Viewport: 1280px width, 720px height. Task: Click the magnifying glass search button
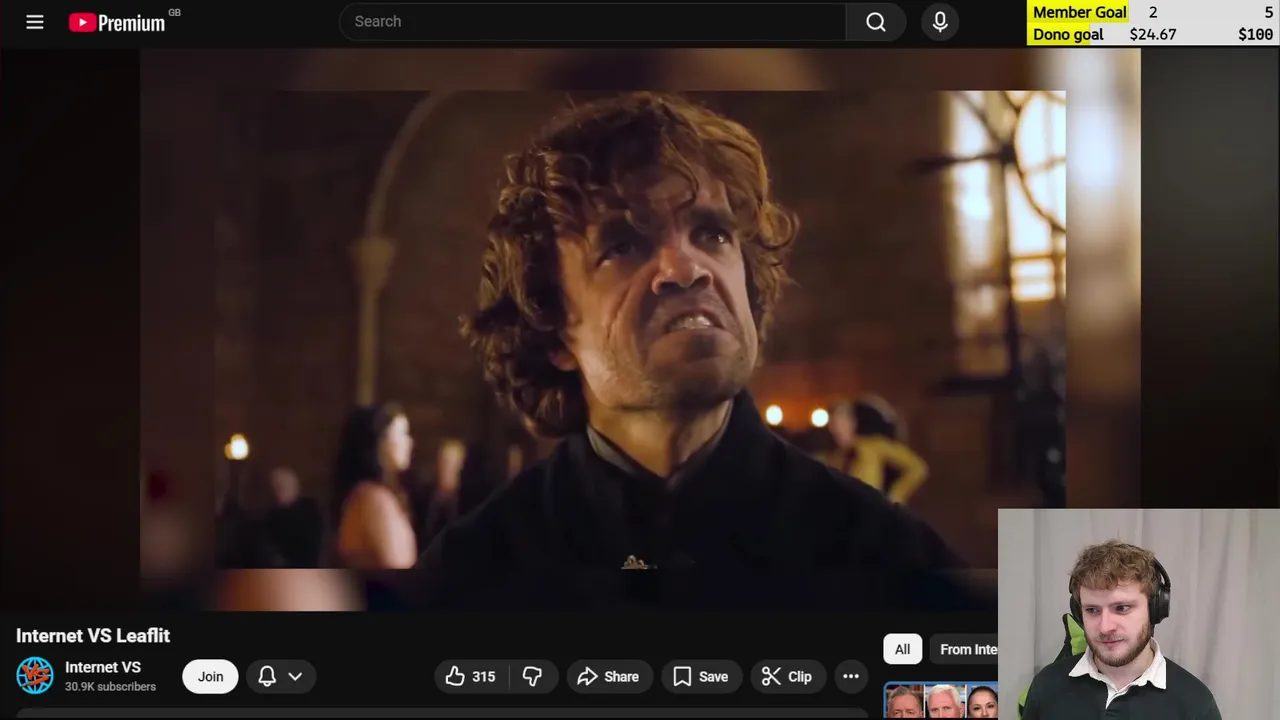point(876,21)
